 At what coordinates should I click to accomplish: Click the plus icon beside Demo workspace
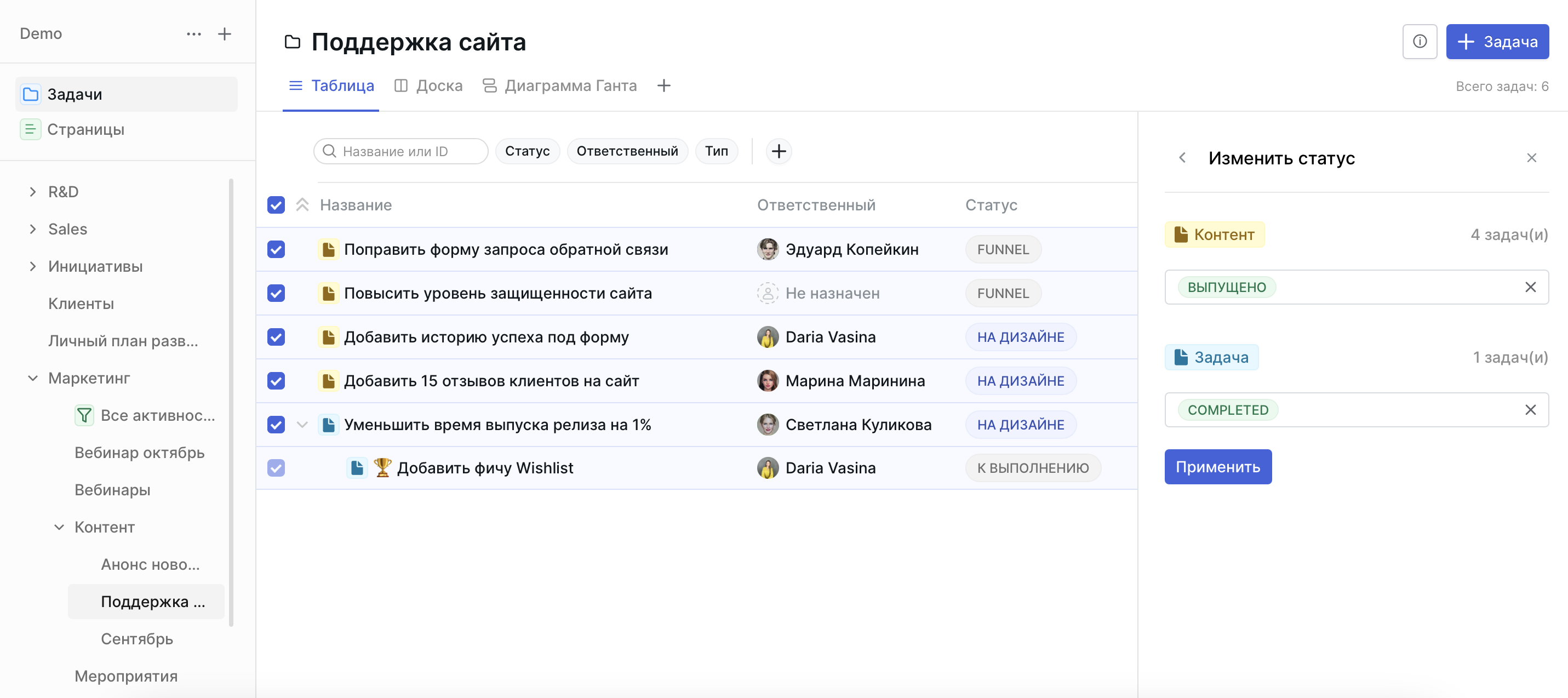tap(224, 34)
